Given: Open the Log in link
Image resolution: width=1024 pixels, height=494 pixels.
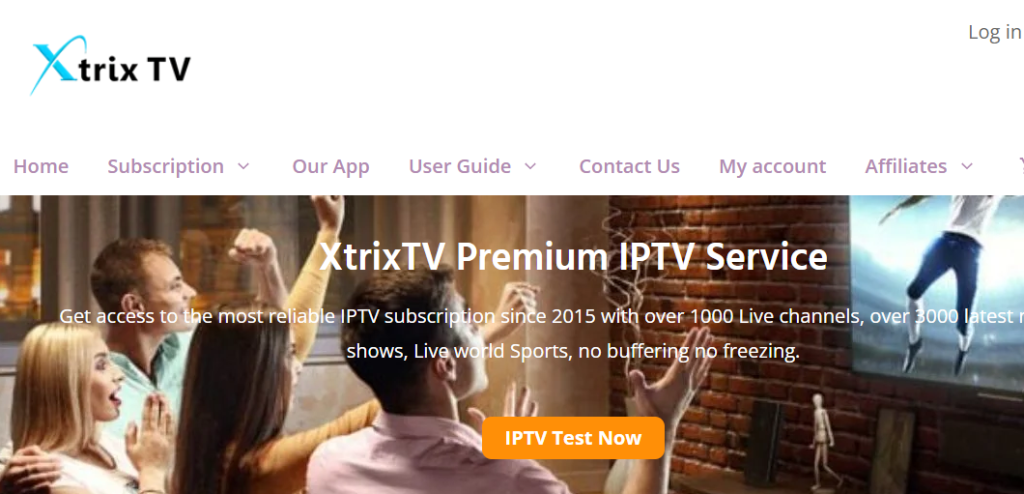Looking at the screenshot, I should click(x=995, y=31).
